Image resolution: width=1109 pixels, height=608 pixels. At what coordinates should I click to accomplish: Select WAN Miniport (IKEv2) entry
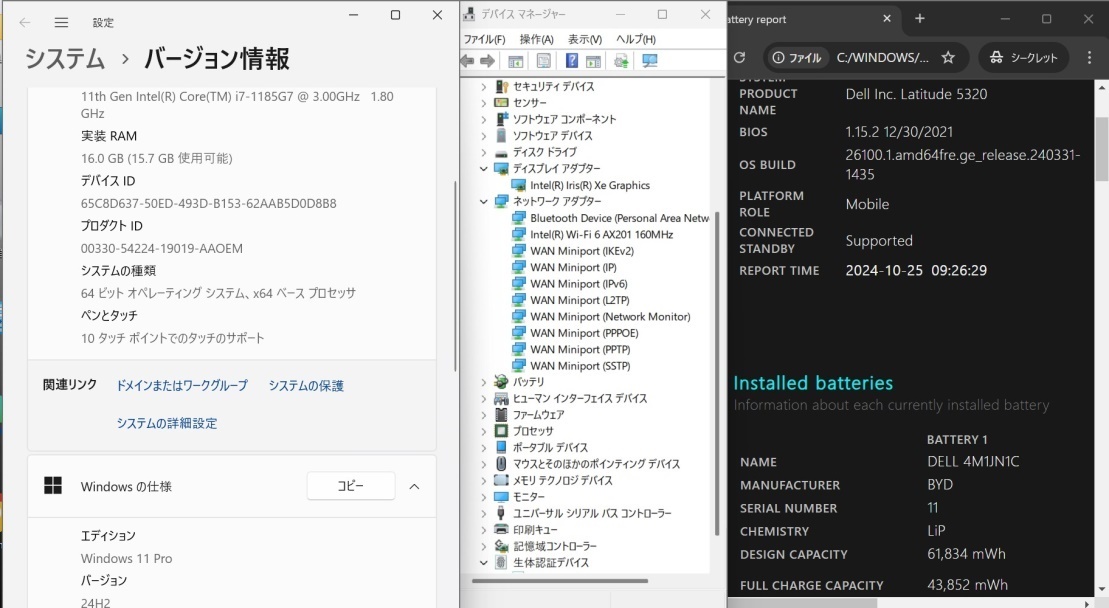click(582, 251)
